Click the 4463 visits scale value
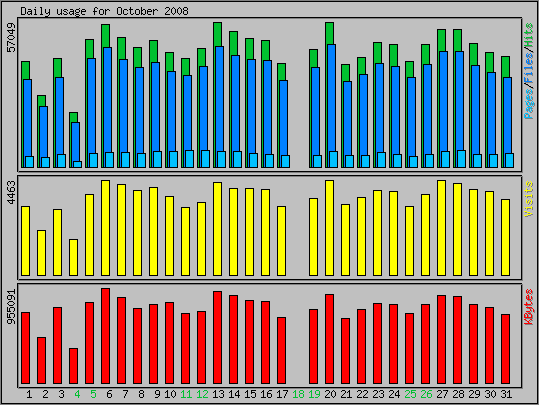Viewport: 539px width, 405px height. click(x=11, y=193)
